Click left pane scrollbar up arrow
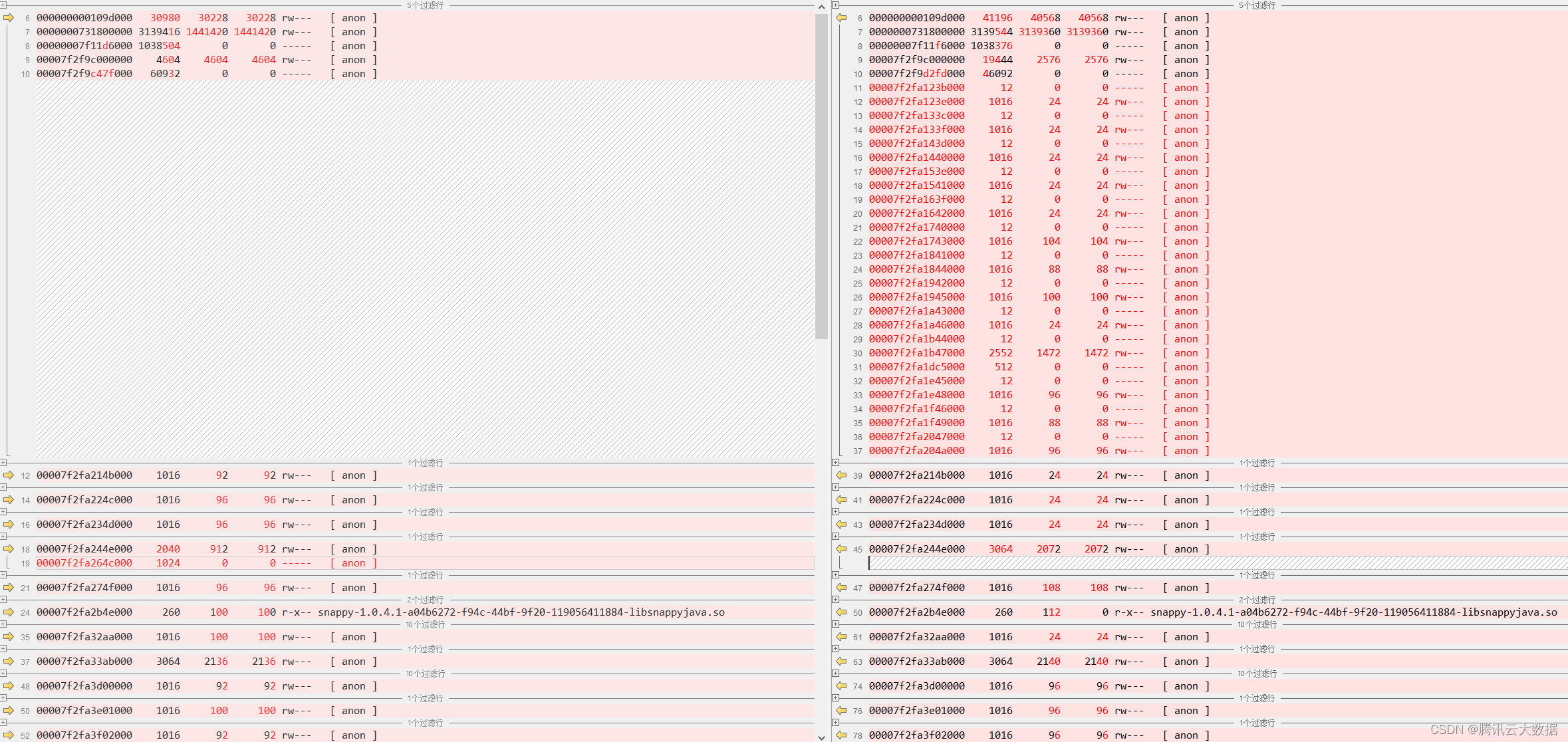Screen dimensions: 1568x742 (821, 6)
